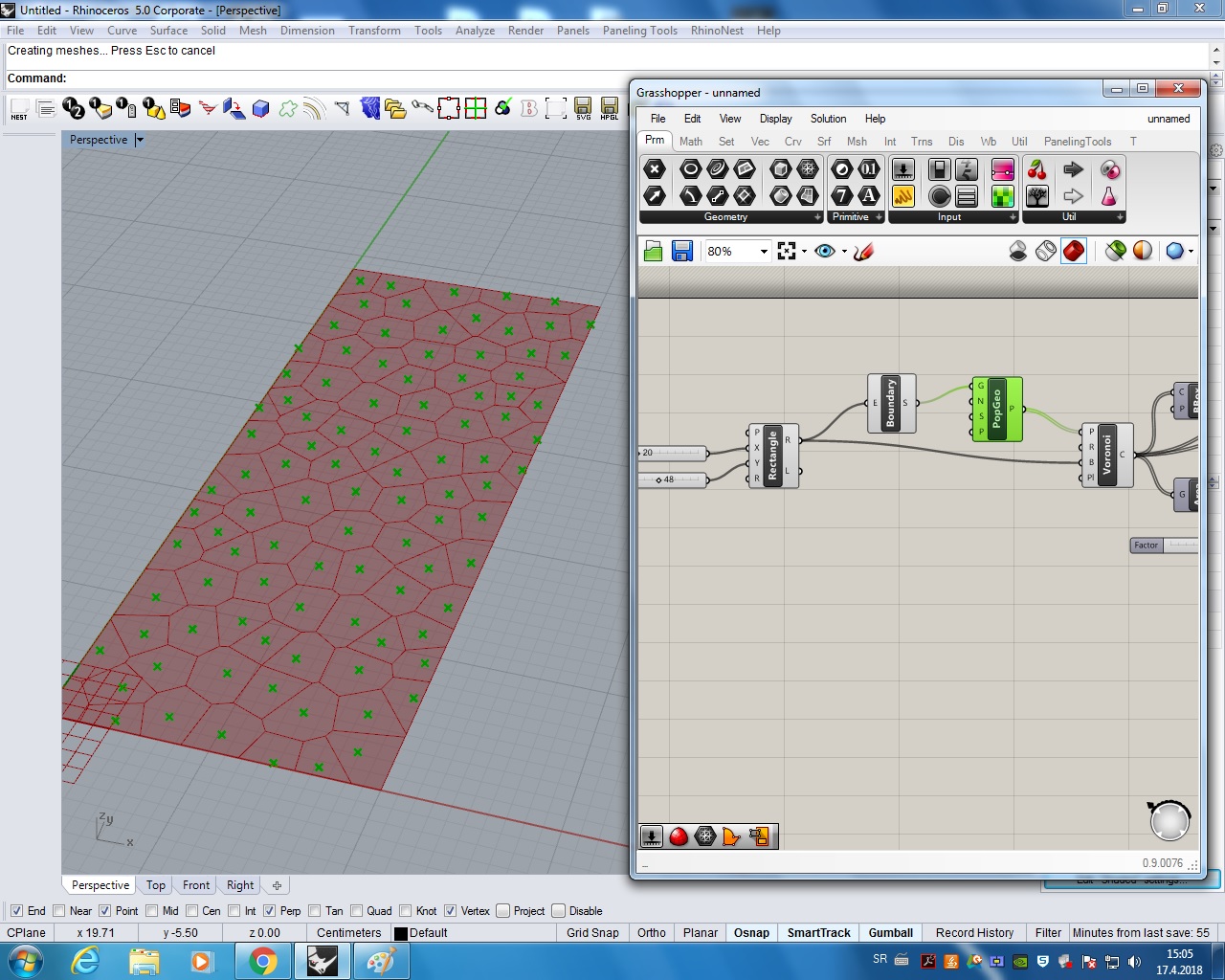This screenshot has height=980, width=1225.
Task: Toggle Gumball in status bar
Action: (891, 933)
